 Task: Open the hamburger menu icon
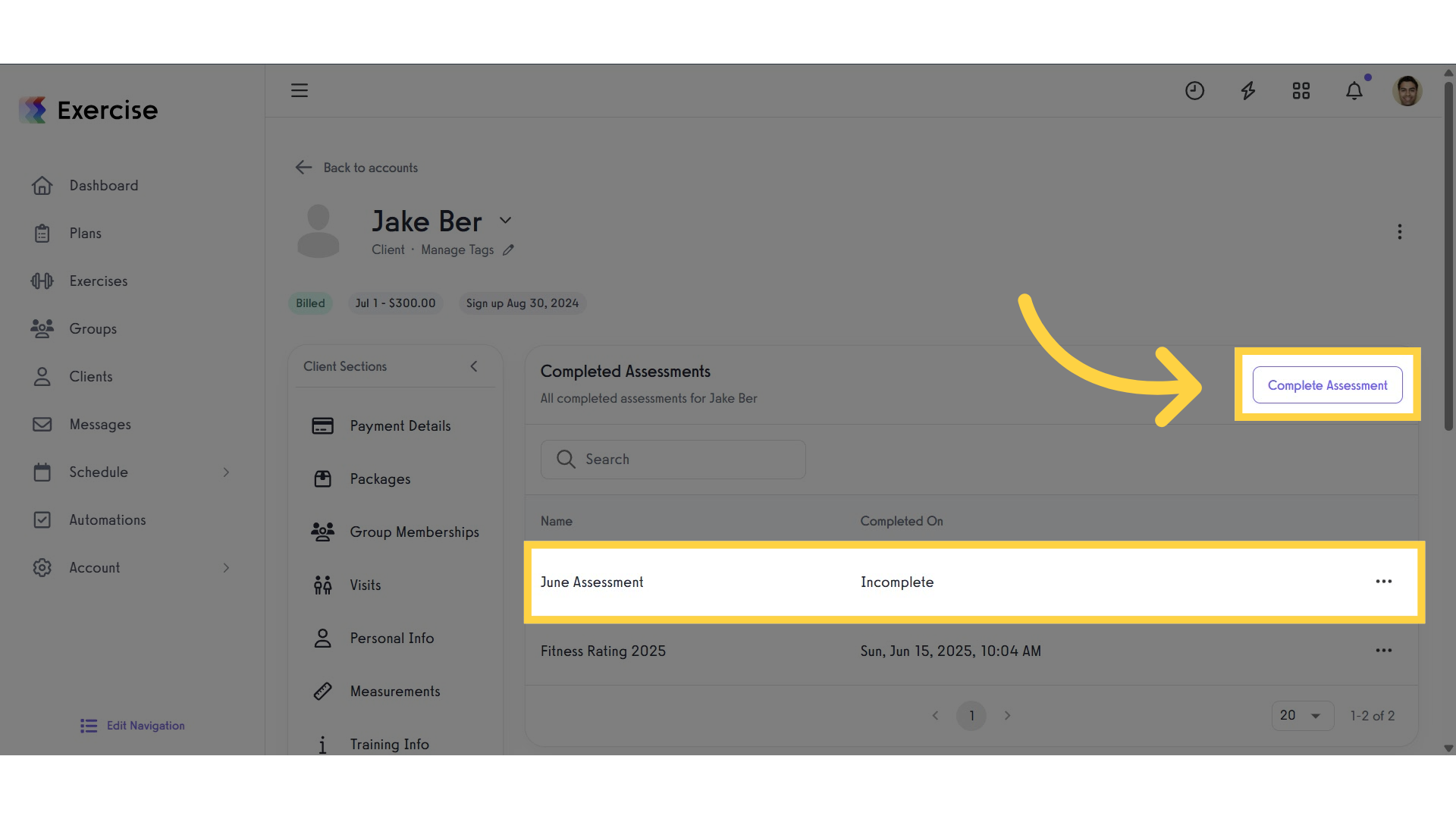click(300, 91)
